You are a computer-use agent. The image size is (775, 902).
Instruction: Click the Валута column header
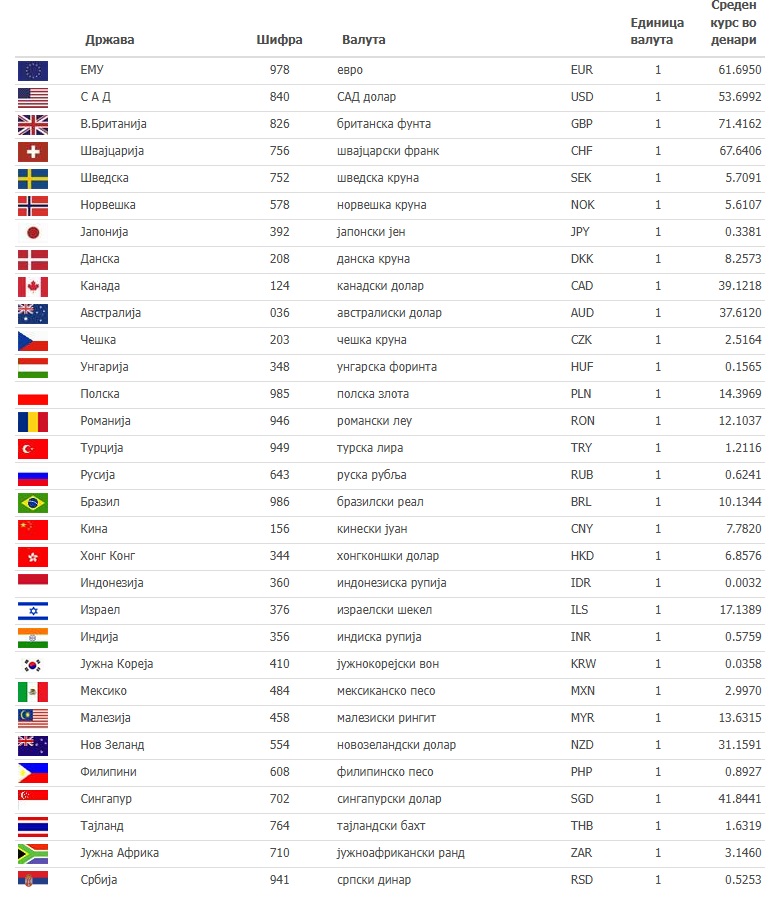[x=363, y=40]
